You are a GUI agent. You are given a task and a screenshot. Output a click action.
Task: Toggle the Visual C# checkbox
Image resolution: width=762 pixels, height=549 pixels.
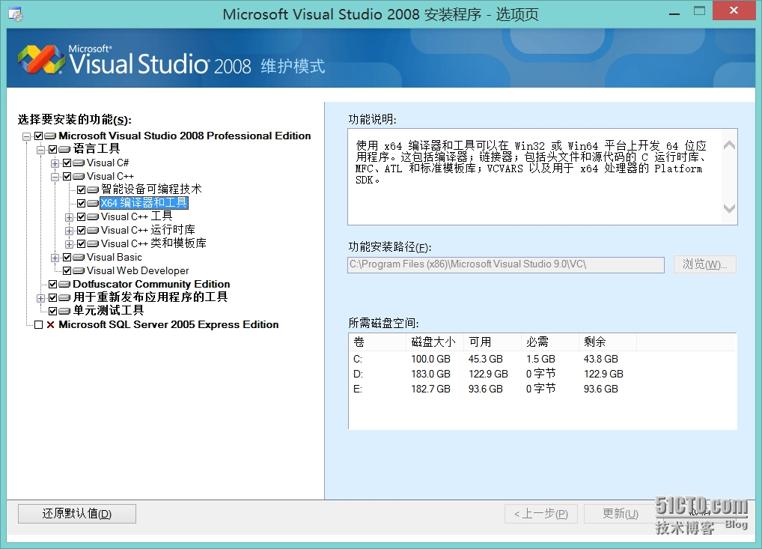[67, 163]
